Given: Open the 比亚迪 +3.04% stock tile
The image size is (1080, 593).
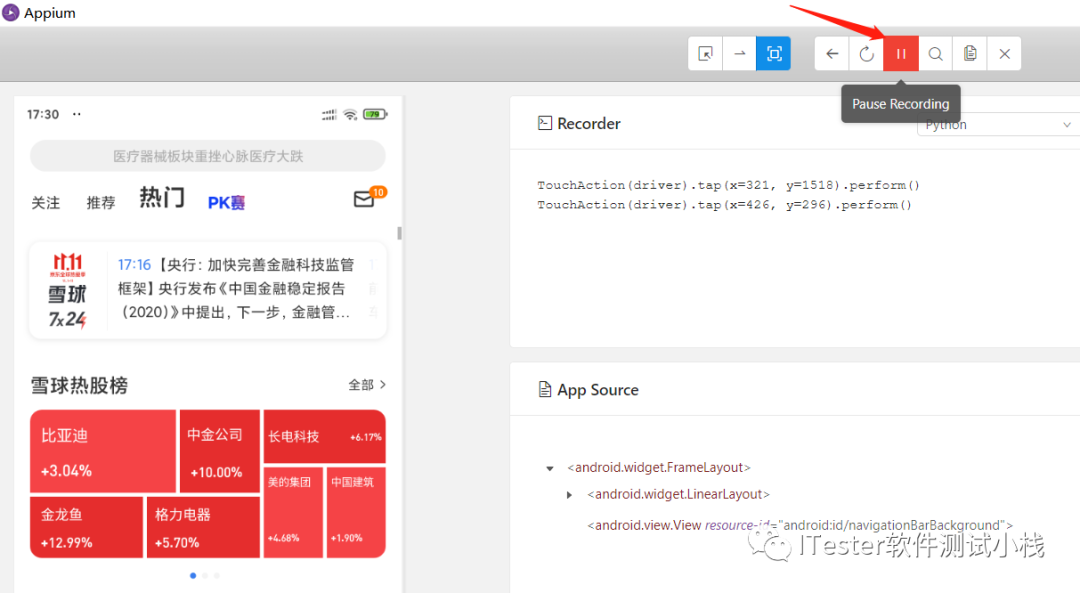Looking at the screenshot, I should point(103,451).
